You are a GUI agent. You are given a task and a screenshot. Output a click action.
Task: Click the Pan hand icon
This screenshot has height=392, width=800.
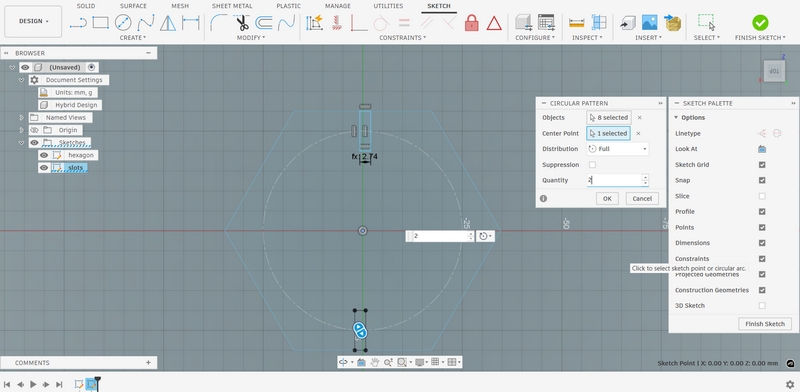coord(374,362)
